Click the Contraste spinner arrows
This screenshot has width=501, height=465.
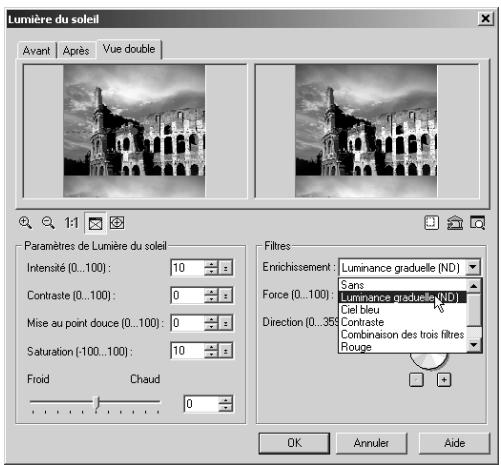(x=211, y=295)
